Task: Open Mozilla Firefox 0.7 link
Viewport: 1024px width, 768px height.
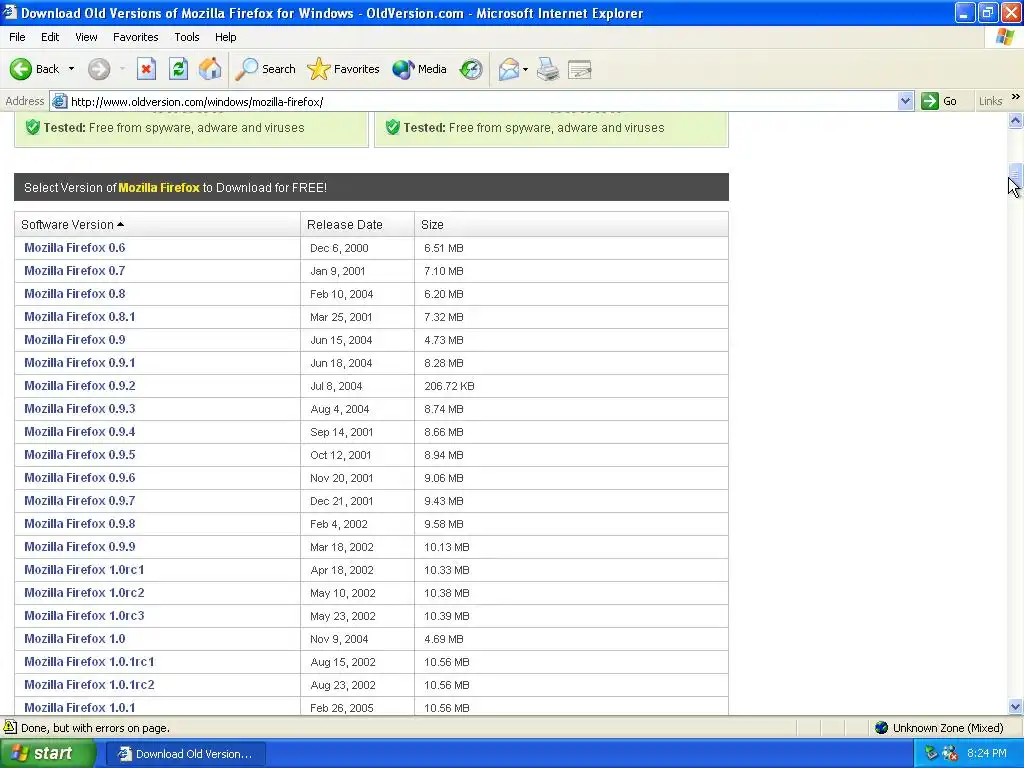Action: pos(74,270)
